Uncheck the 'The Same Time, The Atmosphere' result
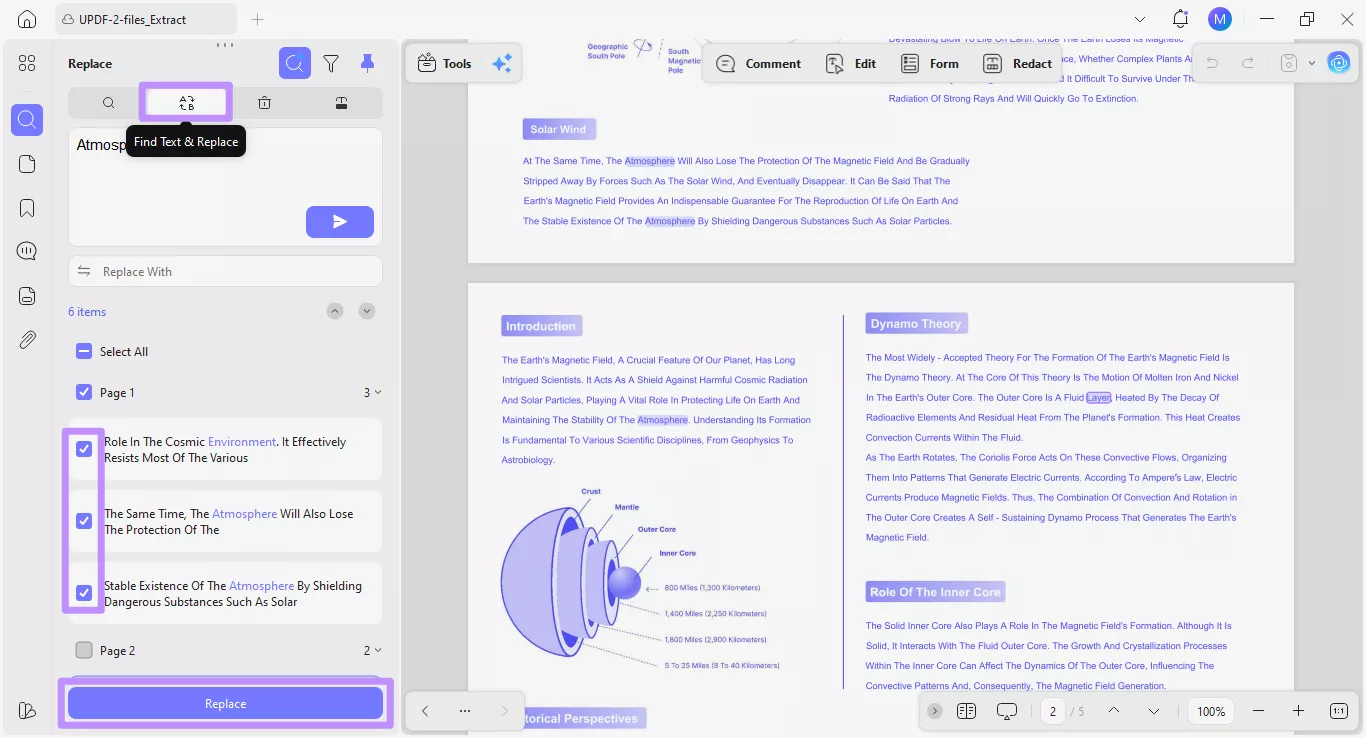Viewport: 1366px width, 738px height. pos(85,521)
